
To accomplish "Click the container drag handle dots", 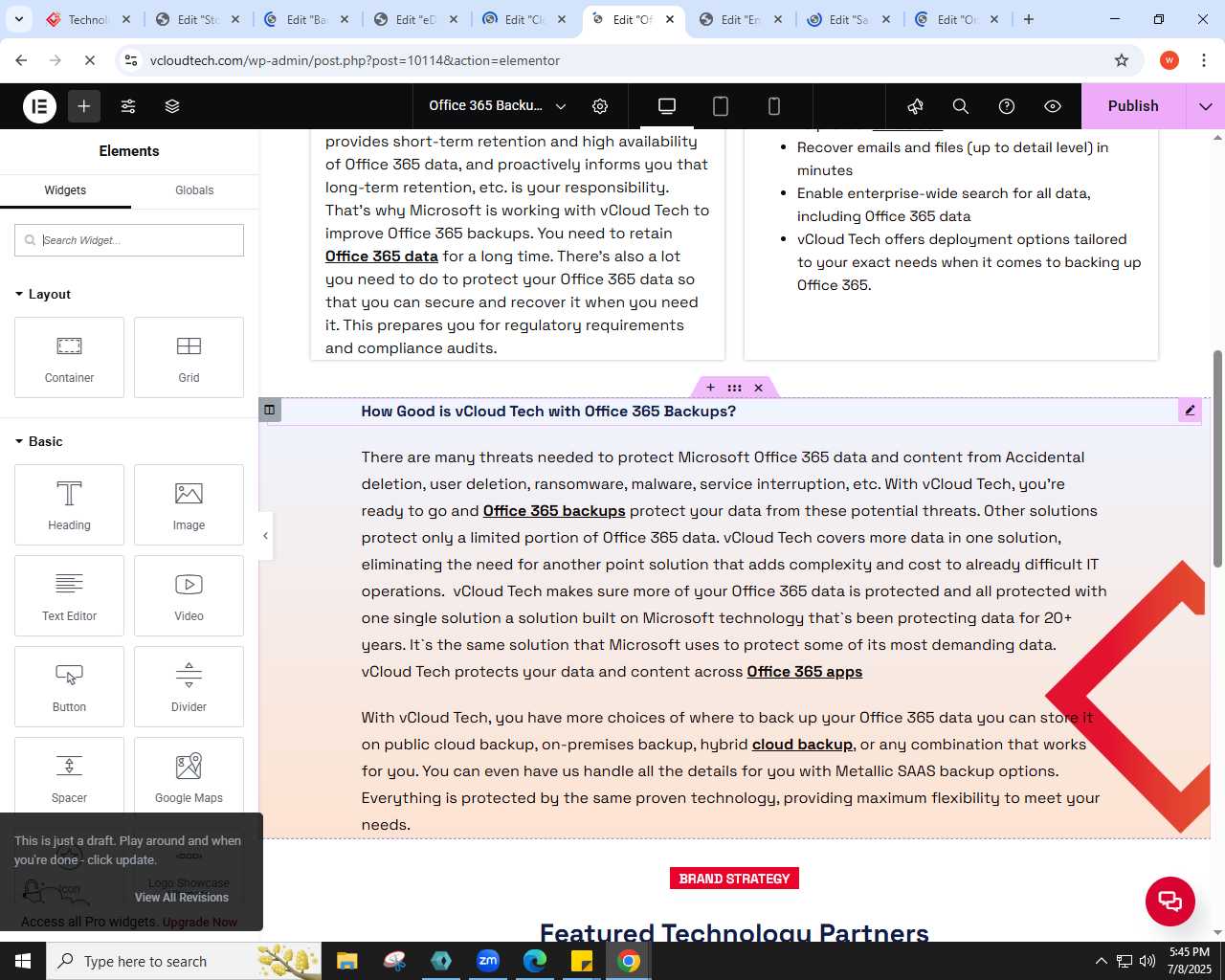I will (734, 388).
